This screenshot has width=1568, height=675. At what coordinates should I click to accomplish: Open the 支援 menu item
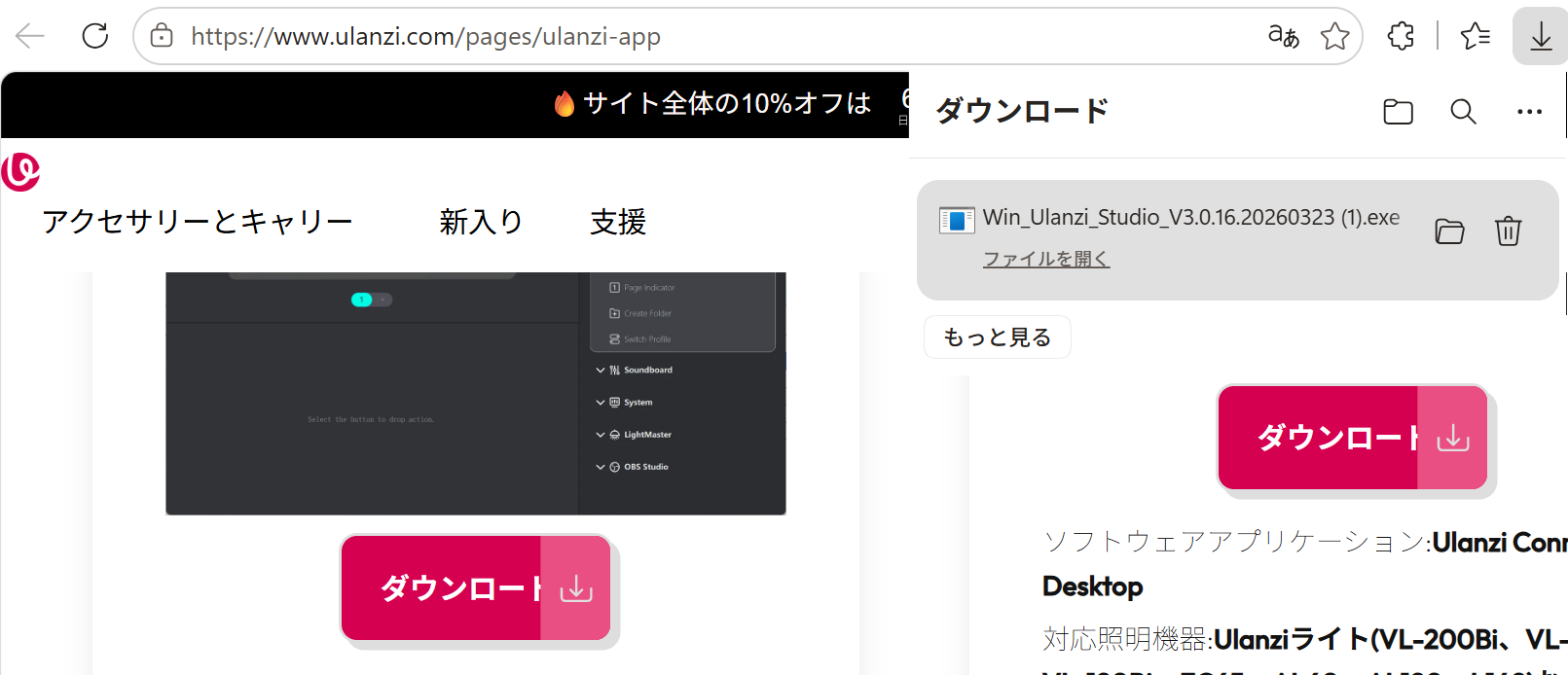[x=618, y=222]
